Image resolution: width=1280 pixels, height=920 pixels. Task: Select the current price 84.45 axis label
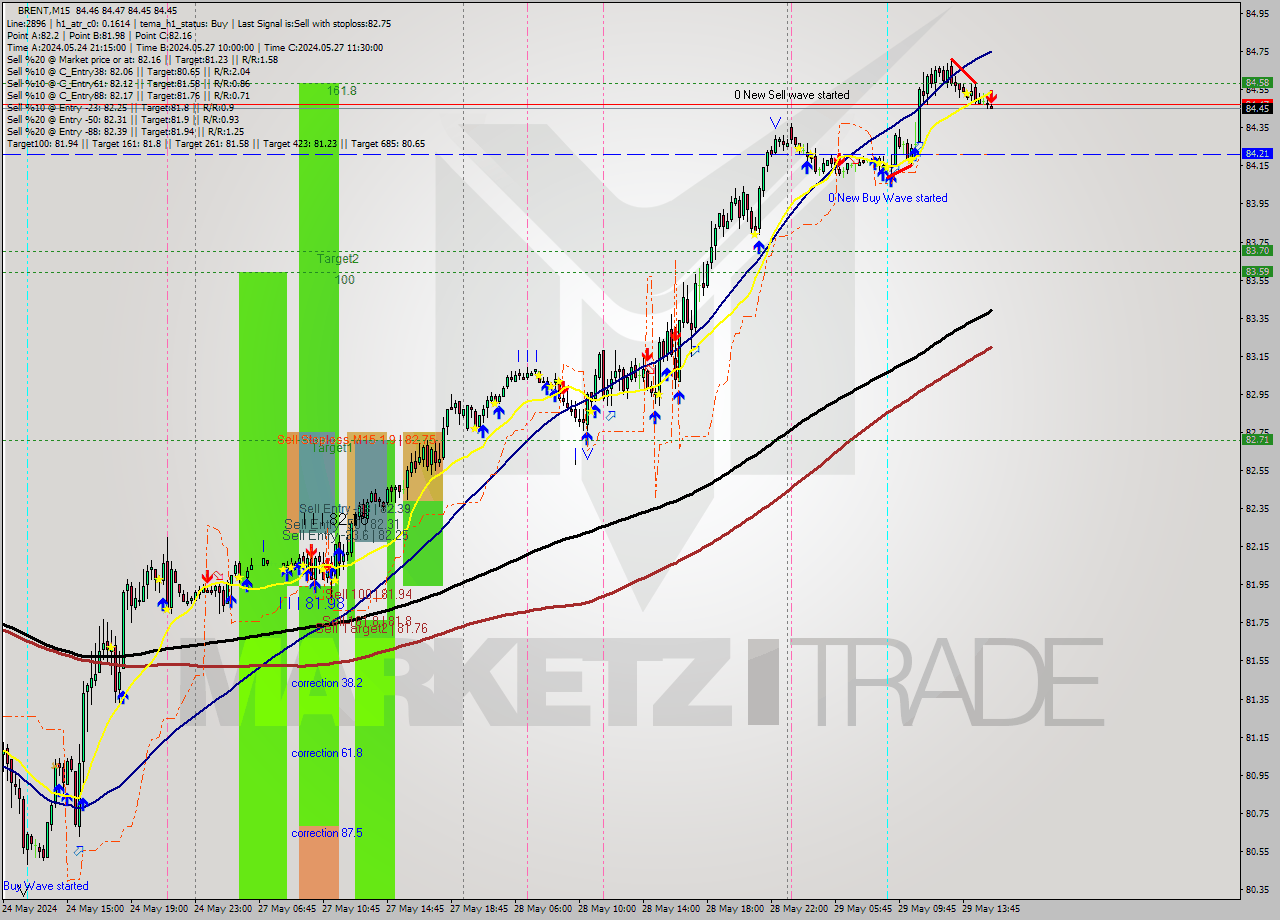point(1257,108)
